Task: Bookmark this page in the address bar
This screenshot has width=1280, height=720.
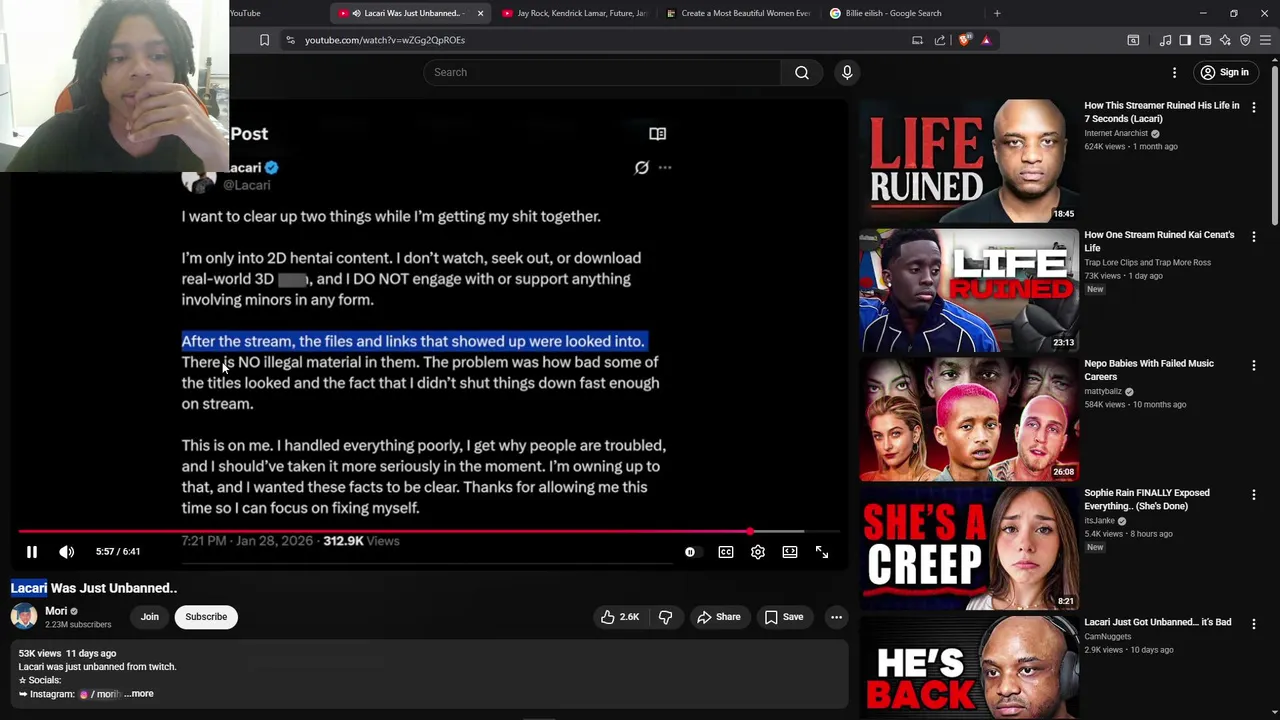Action: [264, 40]
